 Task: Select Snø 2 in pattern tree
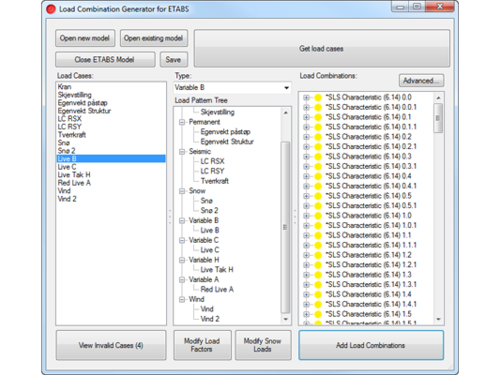coord(209,211)
